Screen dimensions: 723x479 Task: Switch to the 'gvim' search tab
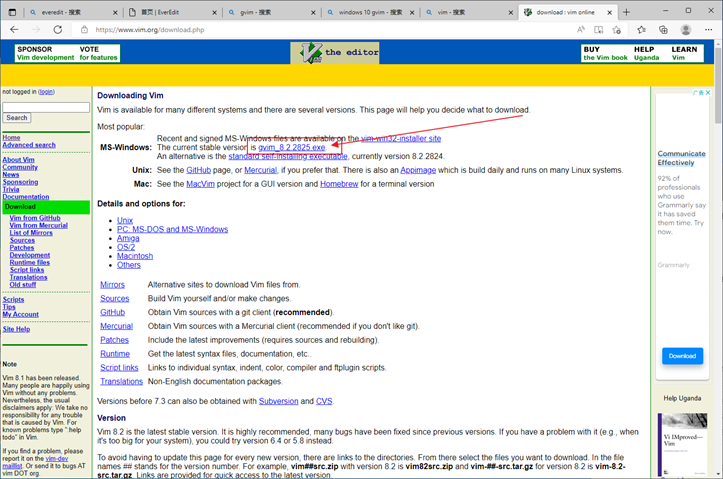(x=271, y=12)
